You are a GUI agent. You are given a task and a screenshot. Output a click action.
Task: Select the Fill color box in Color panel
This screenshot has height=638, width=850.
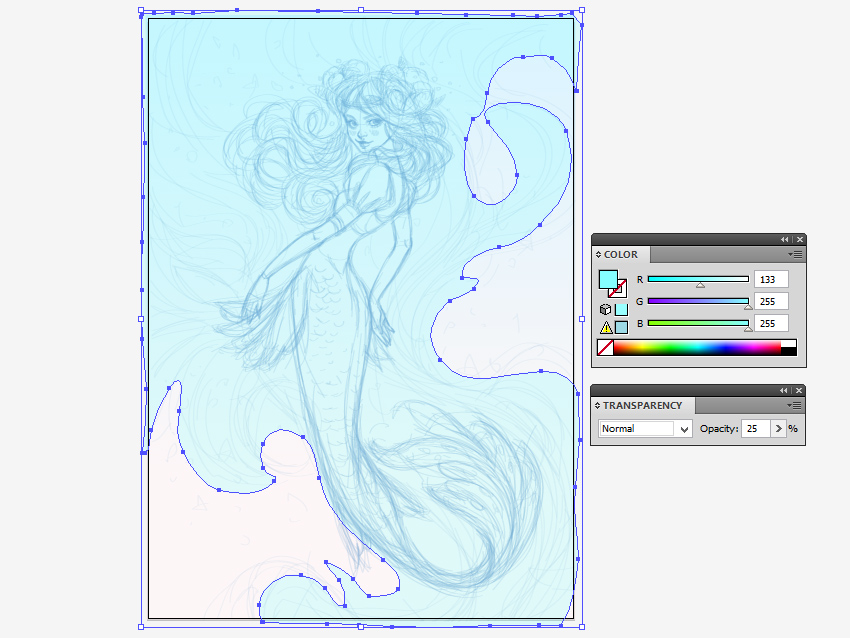coord(608,280)
